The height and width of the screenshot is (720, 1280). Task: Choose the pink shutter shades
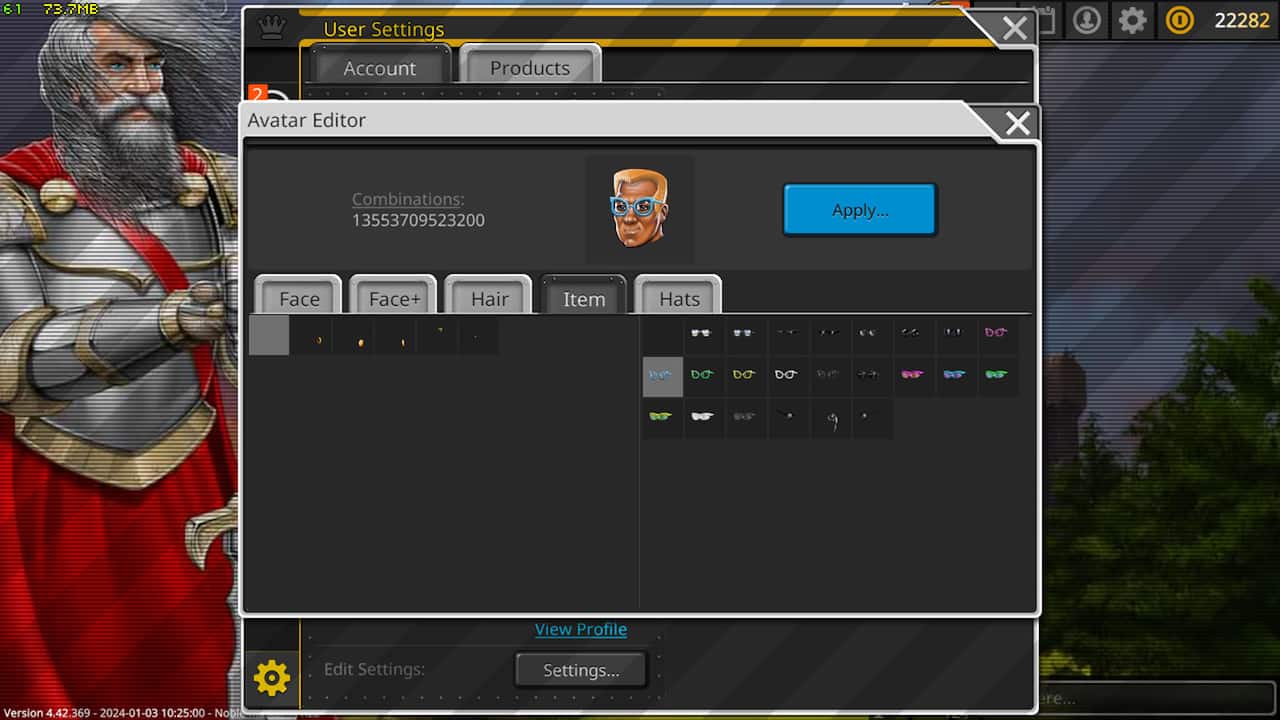912,376
